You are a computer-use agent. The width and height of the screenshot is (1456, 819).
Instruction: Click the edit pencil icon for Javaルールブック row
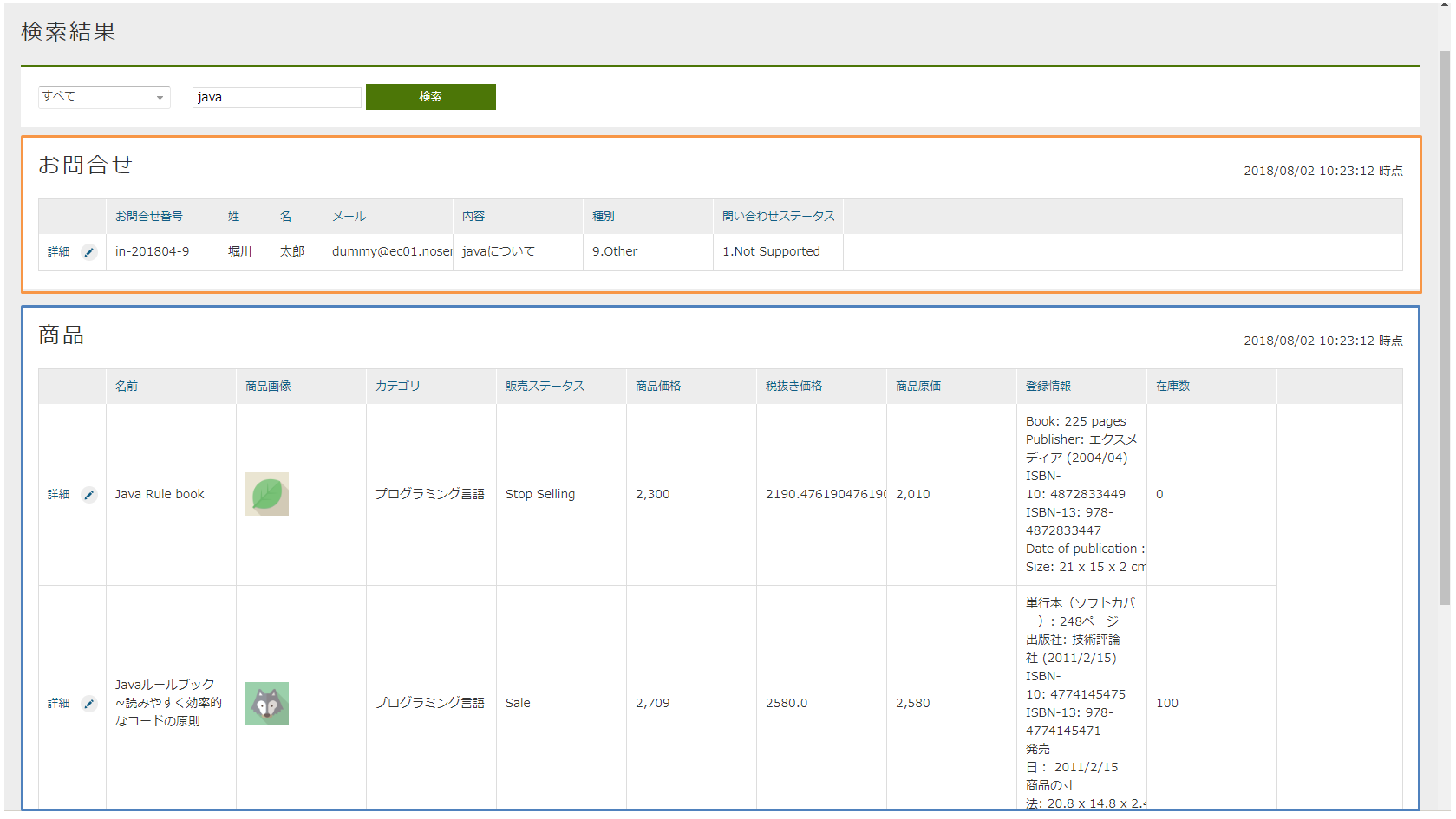tap(89, 704)
